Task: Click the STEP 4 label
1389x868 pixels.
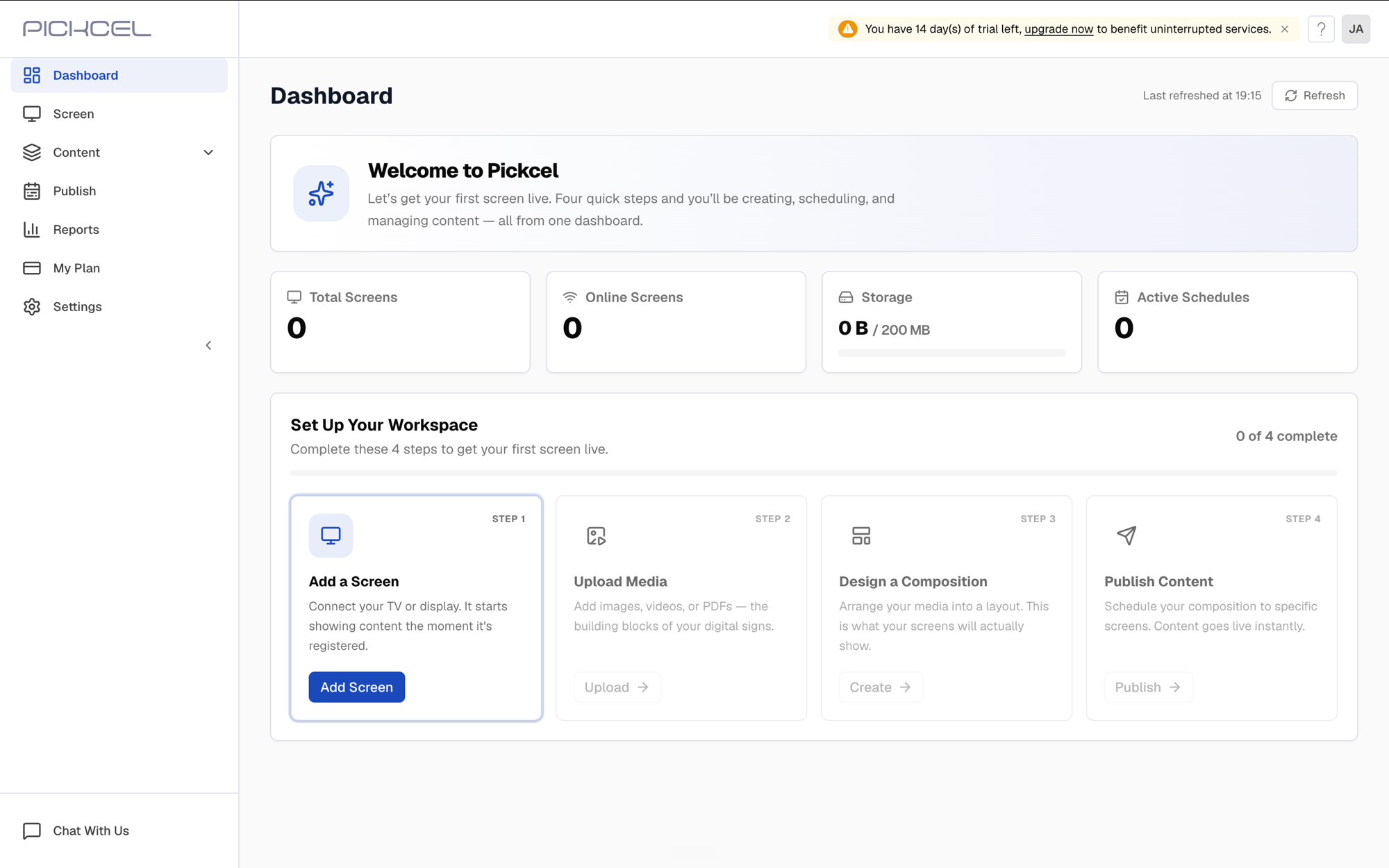Action: [x=1303, y=519]
